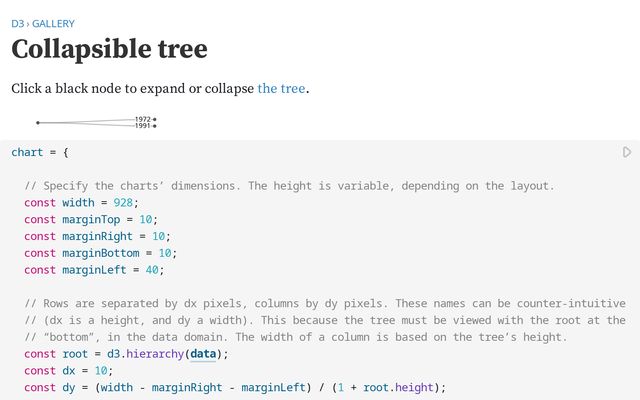The image size is (640, 400).
Task: Open the D3 breadcrumb link
Action: (17, 23)
